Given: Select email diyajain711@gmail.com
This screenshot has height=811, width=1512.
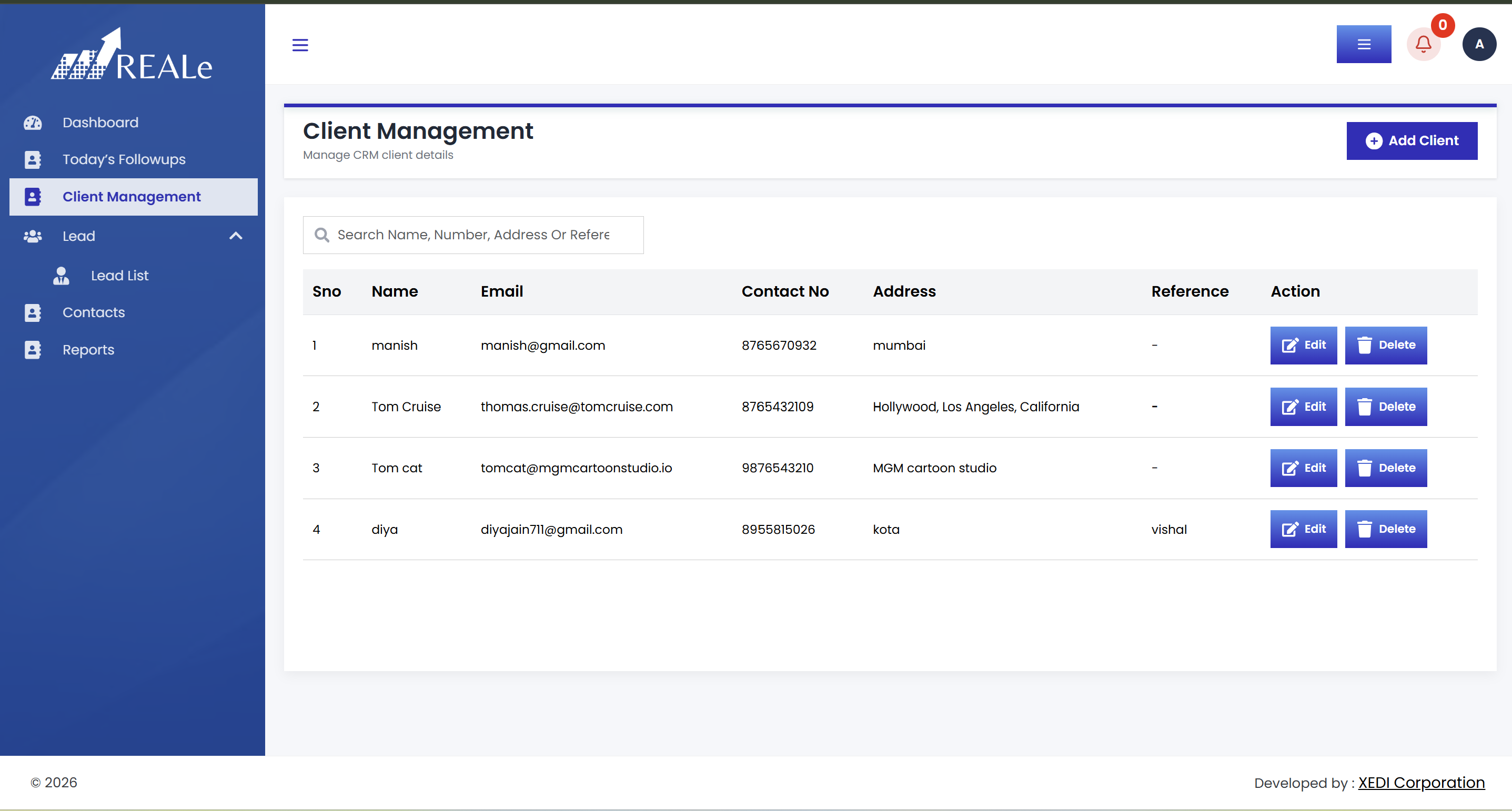Looking at the screenshot, I should tap(551, 529).
